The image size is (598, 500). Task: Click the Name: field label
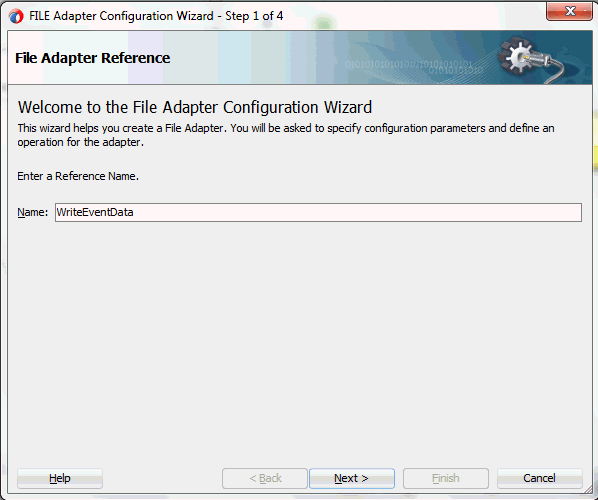pos(33,212)
